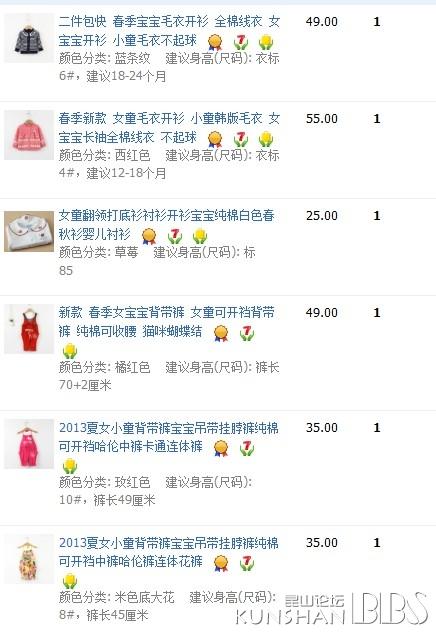Click the 7-day return icon on rose-red overalls item
Screen dimensions: 436x635
pos(247,448)
